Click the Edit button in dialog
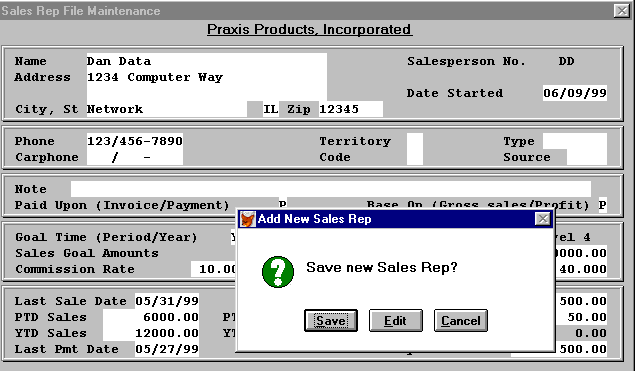The height and width of the screenshot is (371, 636). (x=395, y=321)
